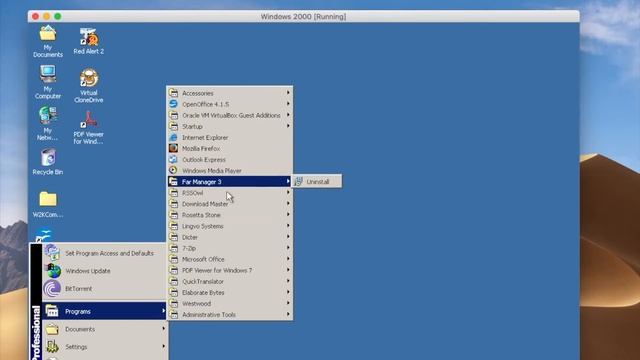Select the Far Manager 3 menu entry
This screenshot has height=360, width=640.
pyautogui.click(x=230, y=182)
